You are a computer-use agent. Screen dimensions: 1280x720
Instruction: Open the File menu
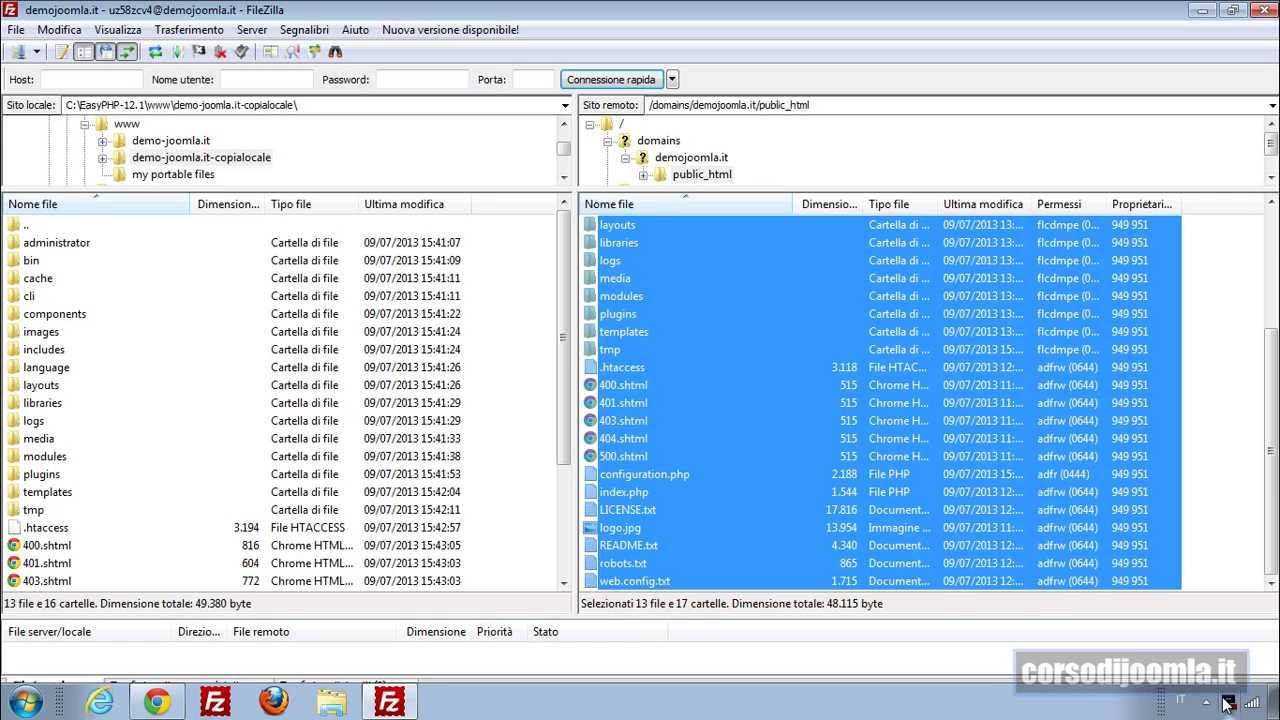(x=16, y=30)
